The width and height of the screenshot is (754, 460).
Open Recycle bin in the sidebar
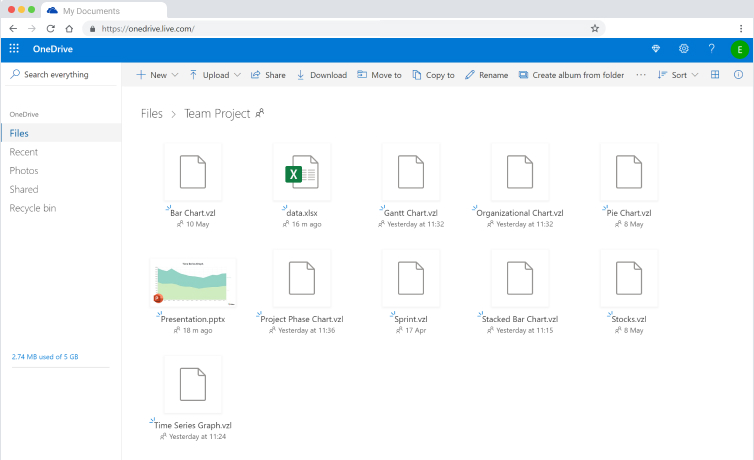33,208
